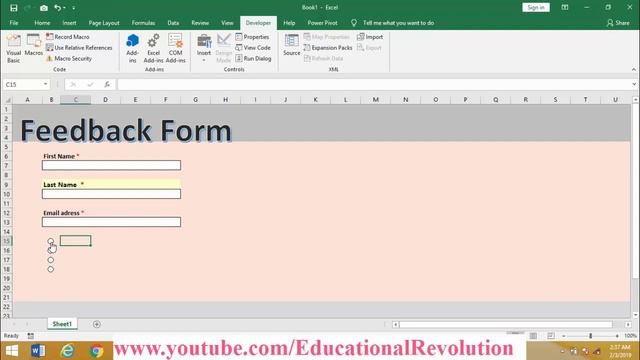Select the radio button in row 15
Viewport: 640px width, 360px height.
tap(50, 241)
